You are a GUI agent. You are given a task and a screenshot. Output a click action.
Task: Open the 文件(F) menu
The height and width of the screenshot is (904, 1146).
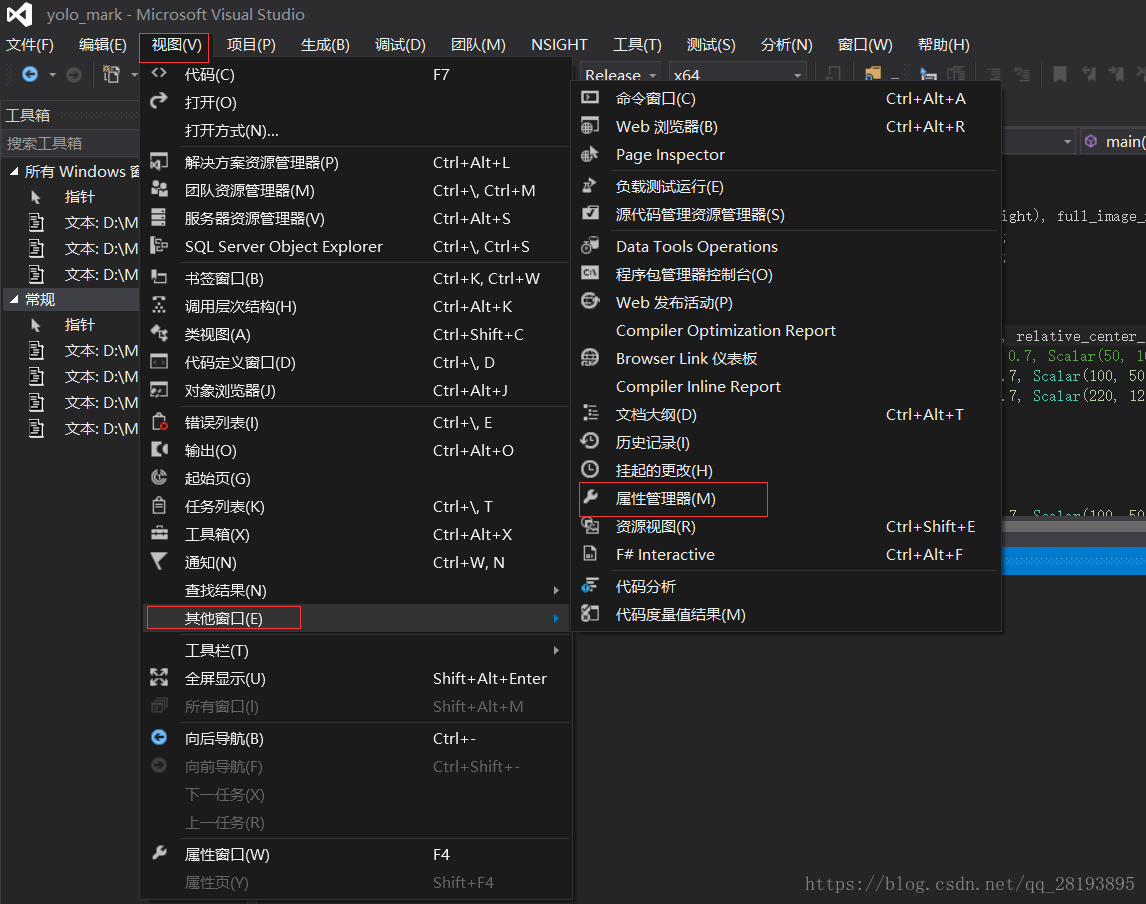[x=30, y=45]
